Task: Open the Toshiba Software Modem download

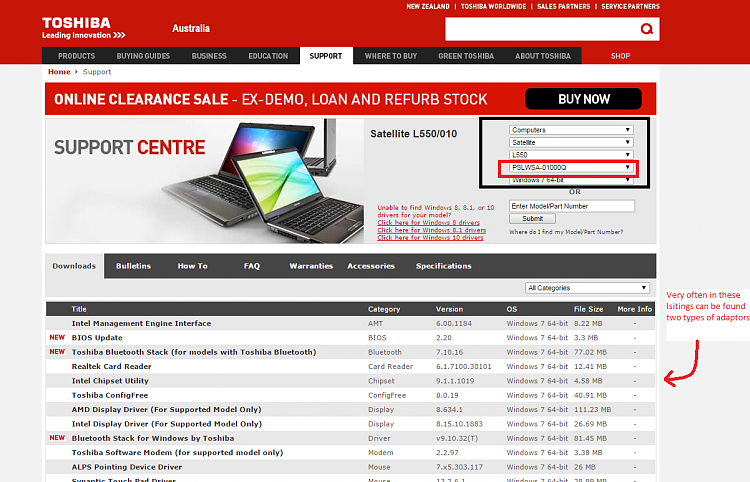Action: tap(177, 453)
